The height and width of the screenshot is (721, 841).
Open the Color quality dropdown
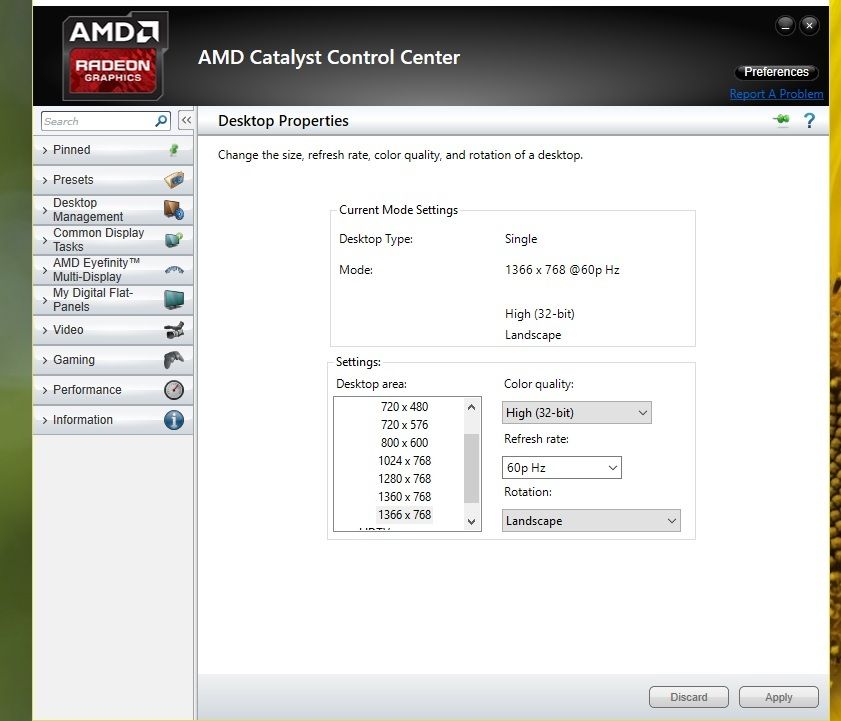pos(577,413)
